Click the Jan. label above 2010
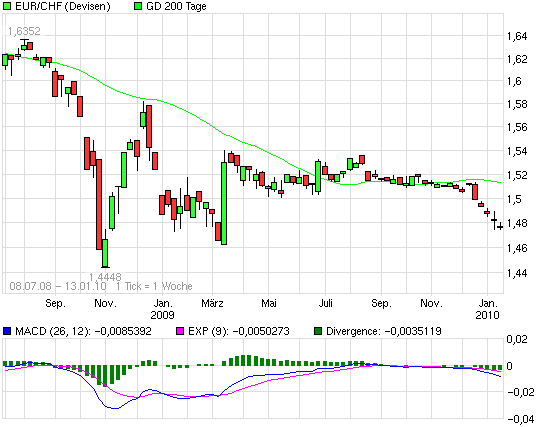Screen dimensions: 545x427 (488, 304)
